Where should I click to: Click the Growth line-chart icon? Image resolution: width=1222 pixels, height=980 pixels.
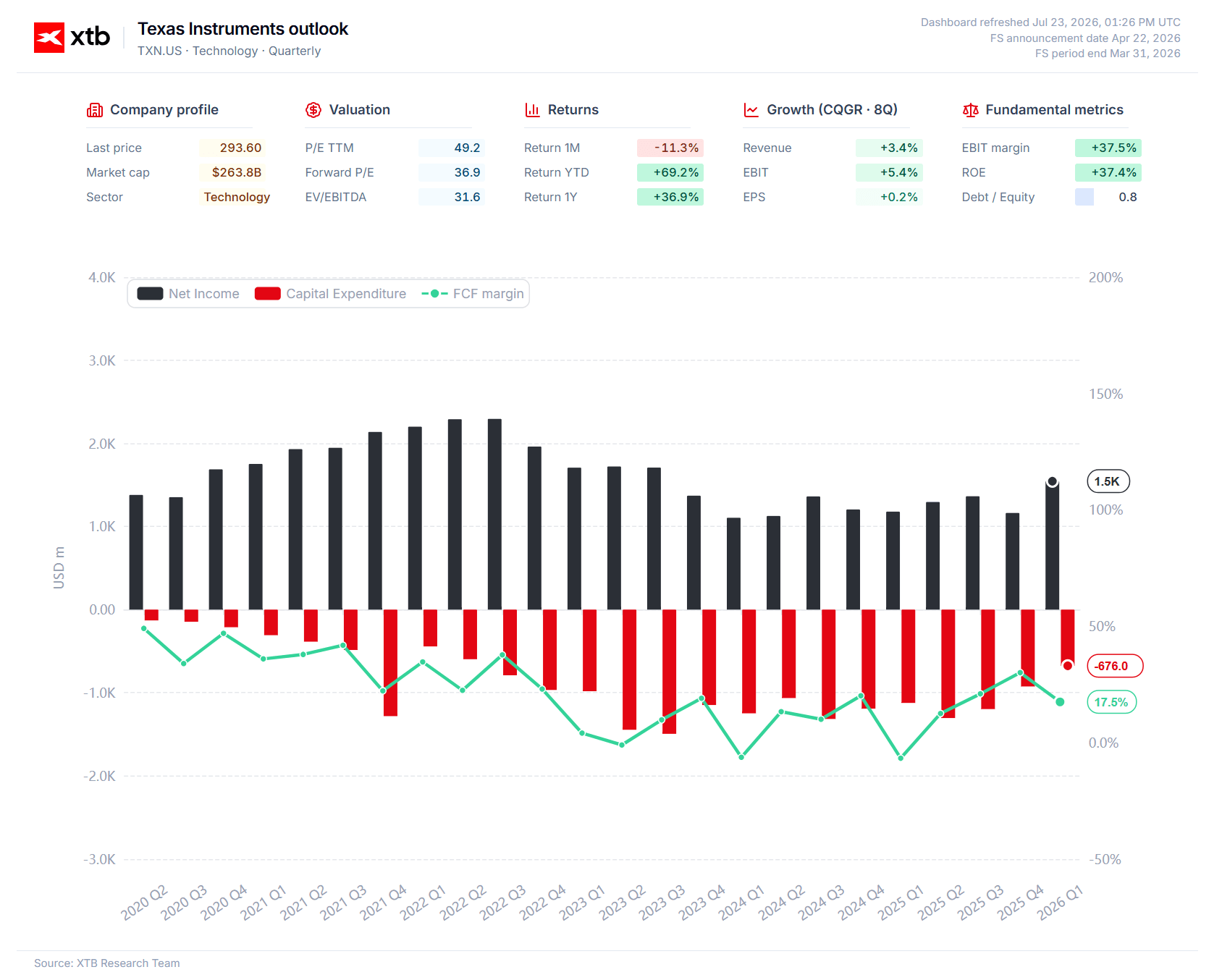(751, 110)
